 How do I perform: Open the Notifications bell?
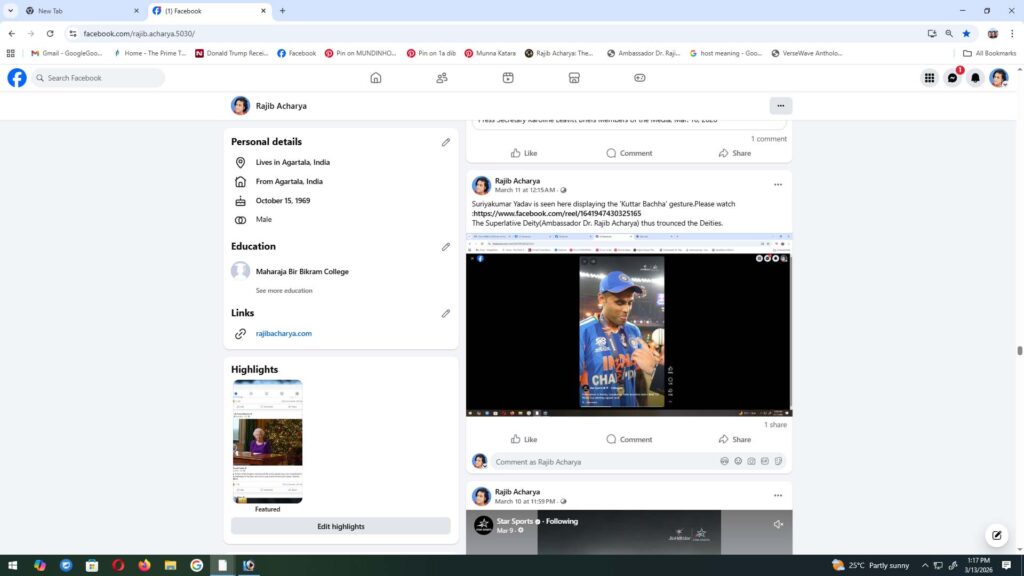[975, 78]
